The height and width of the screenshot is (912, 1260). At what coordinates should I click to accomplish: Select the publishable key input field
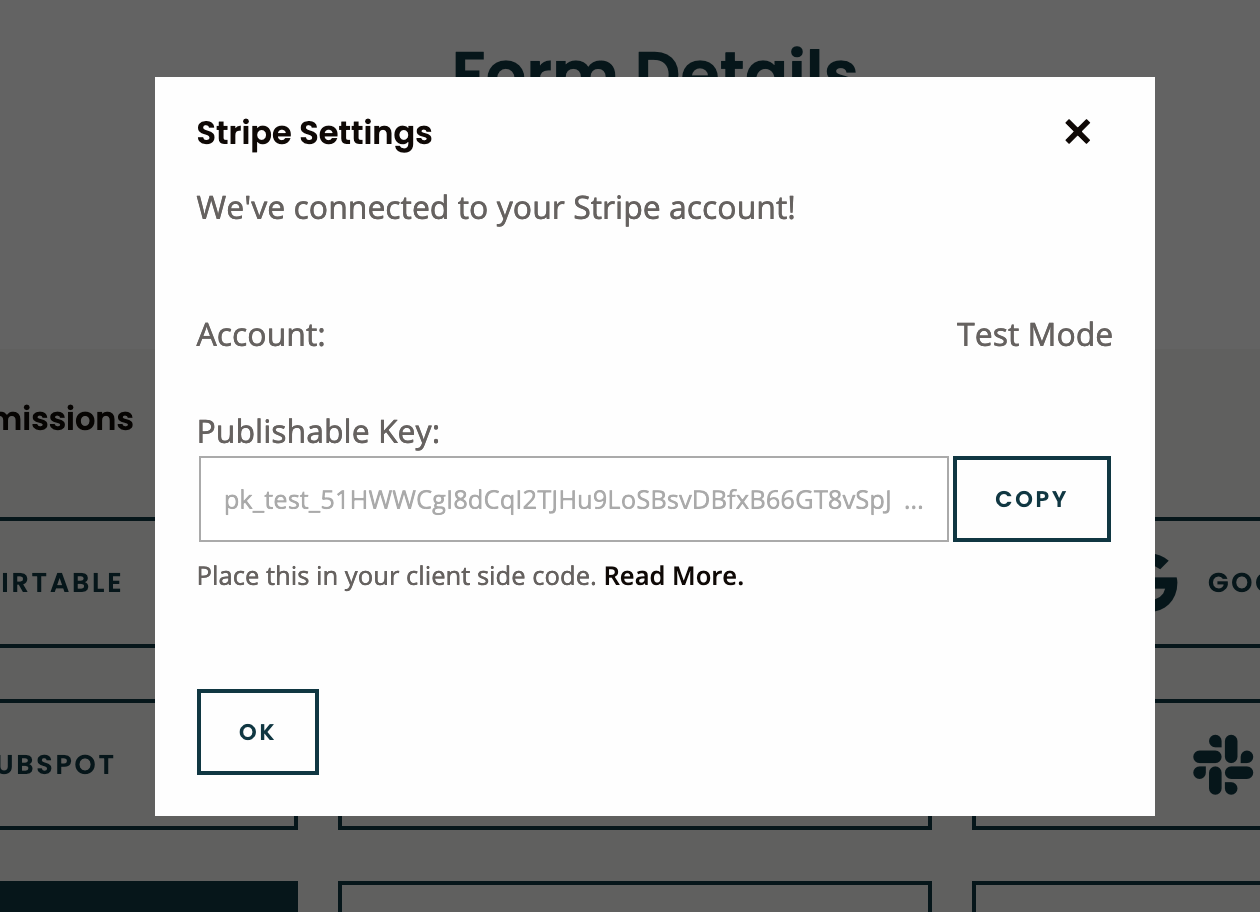pos(573,498)
